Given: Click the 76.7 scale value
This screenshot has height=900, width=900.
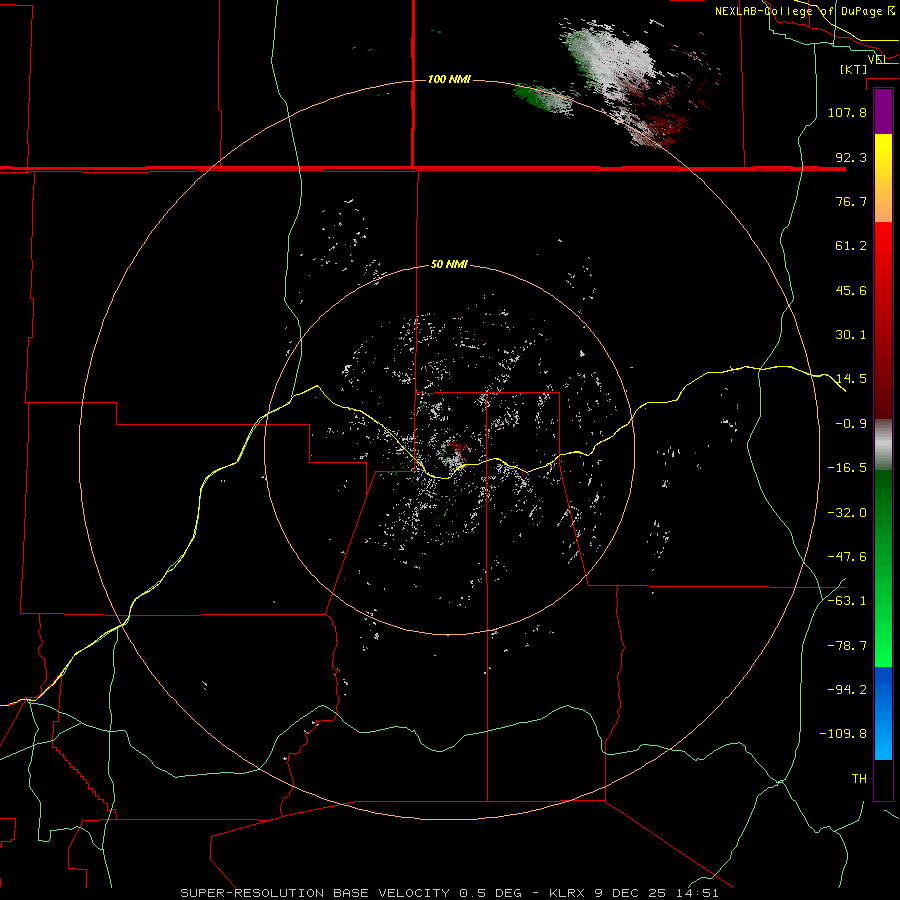Looking at the screenshot, I should click(851, 201).
